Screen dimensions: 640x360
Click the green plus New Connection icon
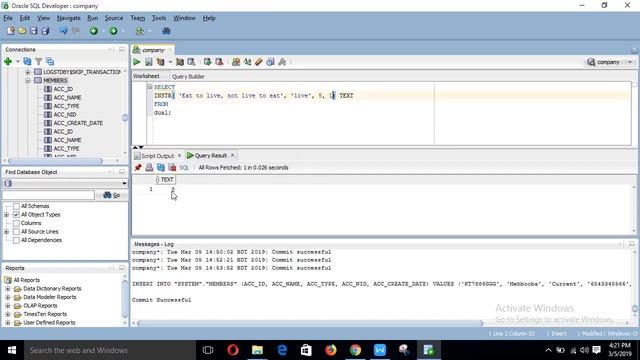[8, 62]
